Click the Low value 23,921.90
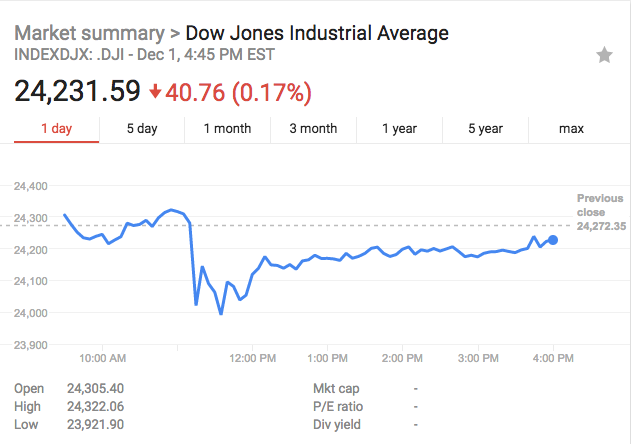The image size is (631, 444). coord(95,426)
